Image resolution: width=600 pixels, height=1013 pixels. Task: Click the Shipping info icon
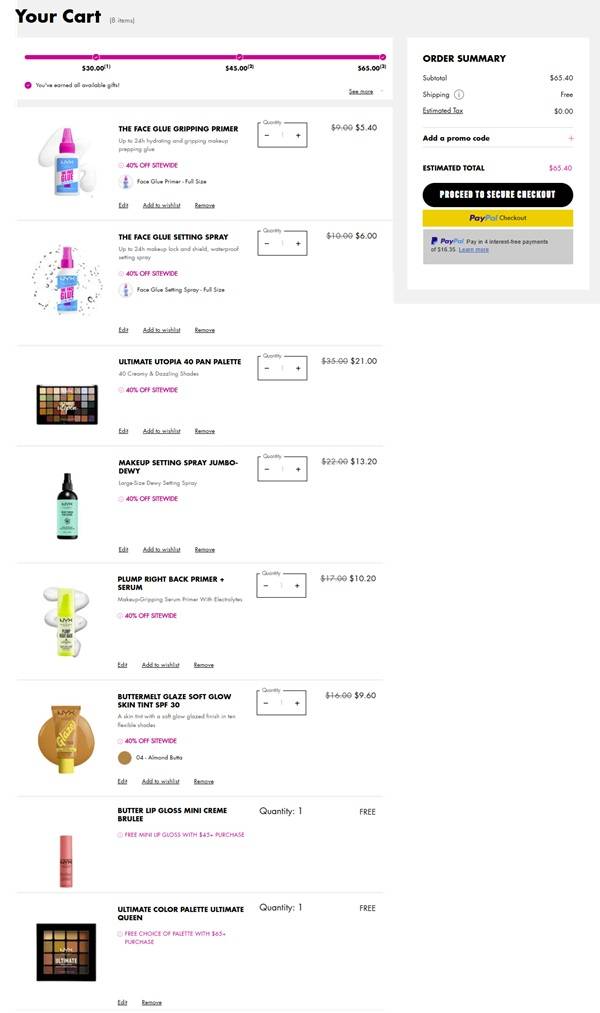tap(459, 94)
